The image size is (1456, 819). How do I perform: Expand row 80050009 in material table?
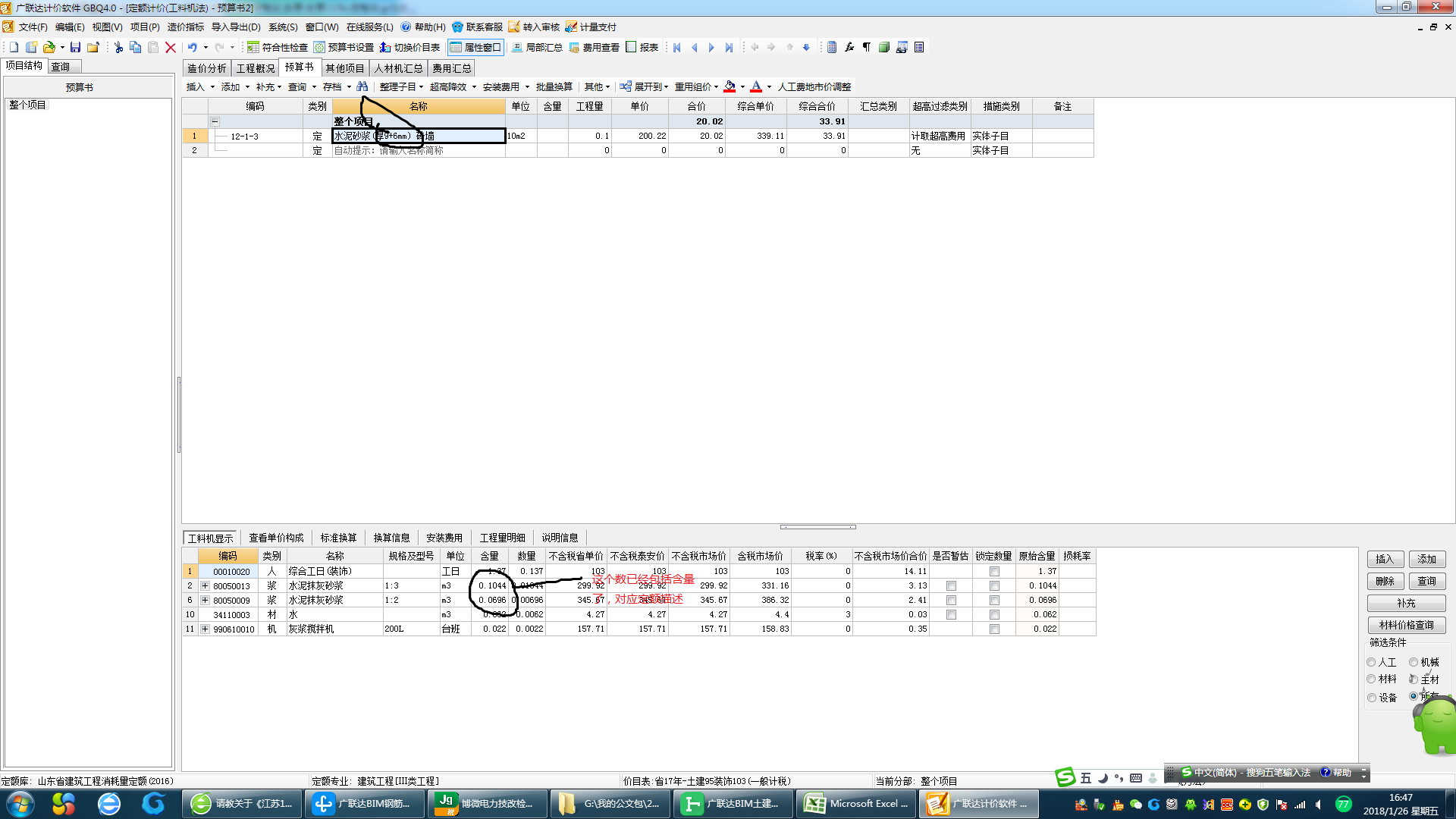tap(205, 600)
